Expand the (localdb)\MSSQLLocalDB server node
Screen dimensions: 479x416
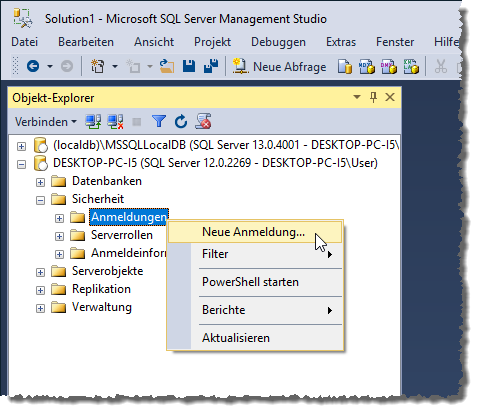click(x=21, y=146)
